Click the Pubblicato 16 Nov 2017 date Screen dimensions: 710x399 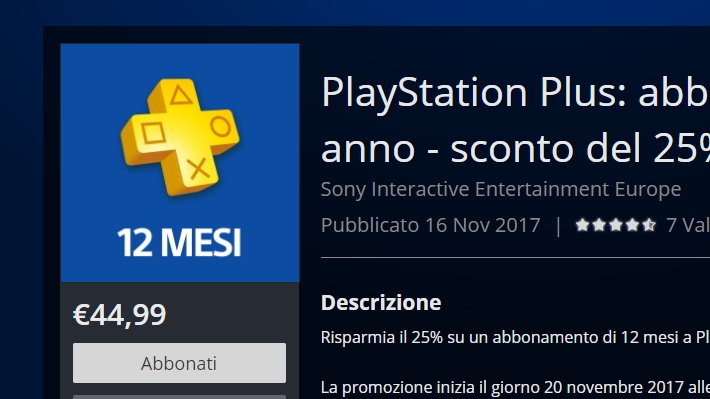tap(431, 225)
